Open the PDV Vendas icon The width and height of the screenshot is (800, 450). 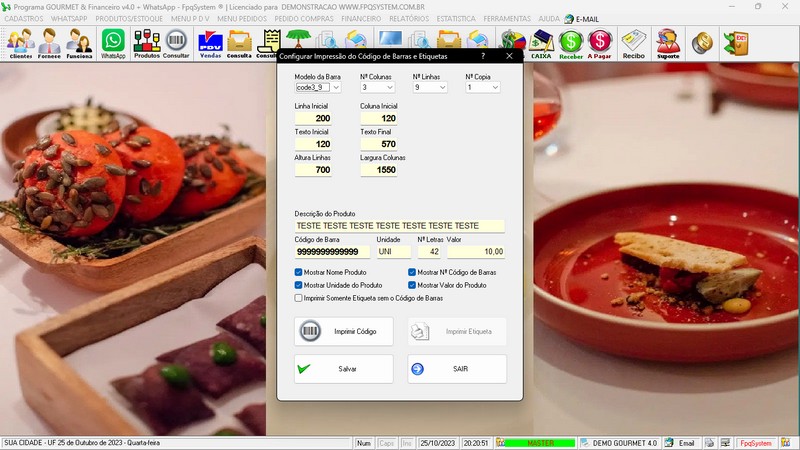210,43
